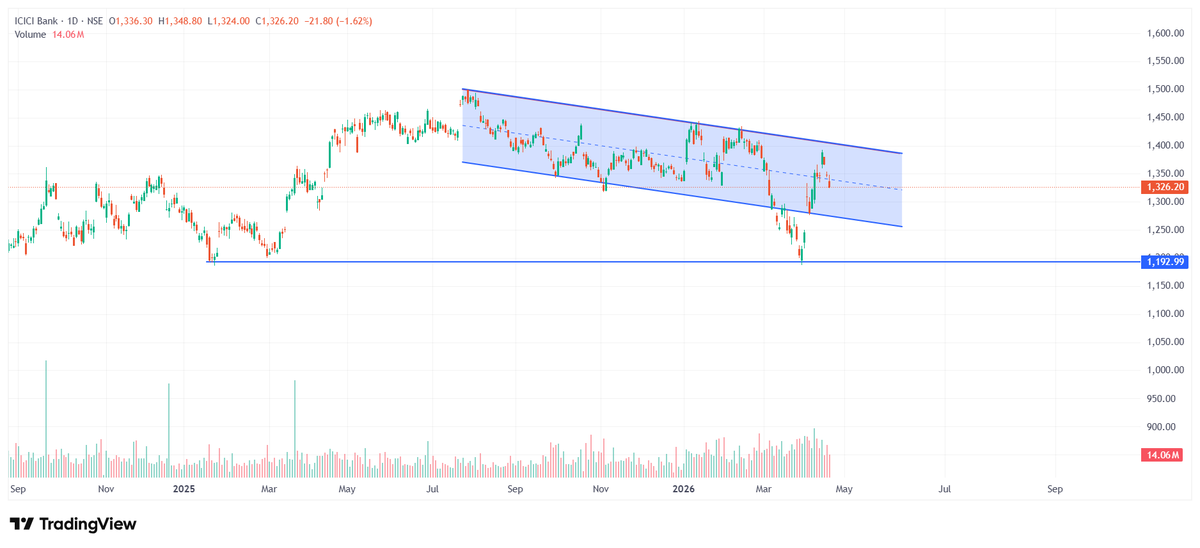
Task: Click the close value C1,326.20
Action: coord(278,20)
